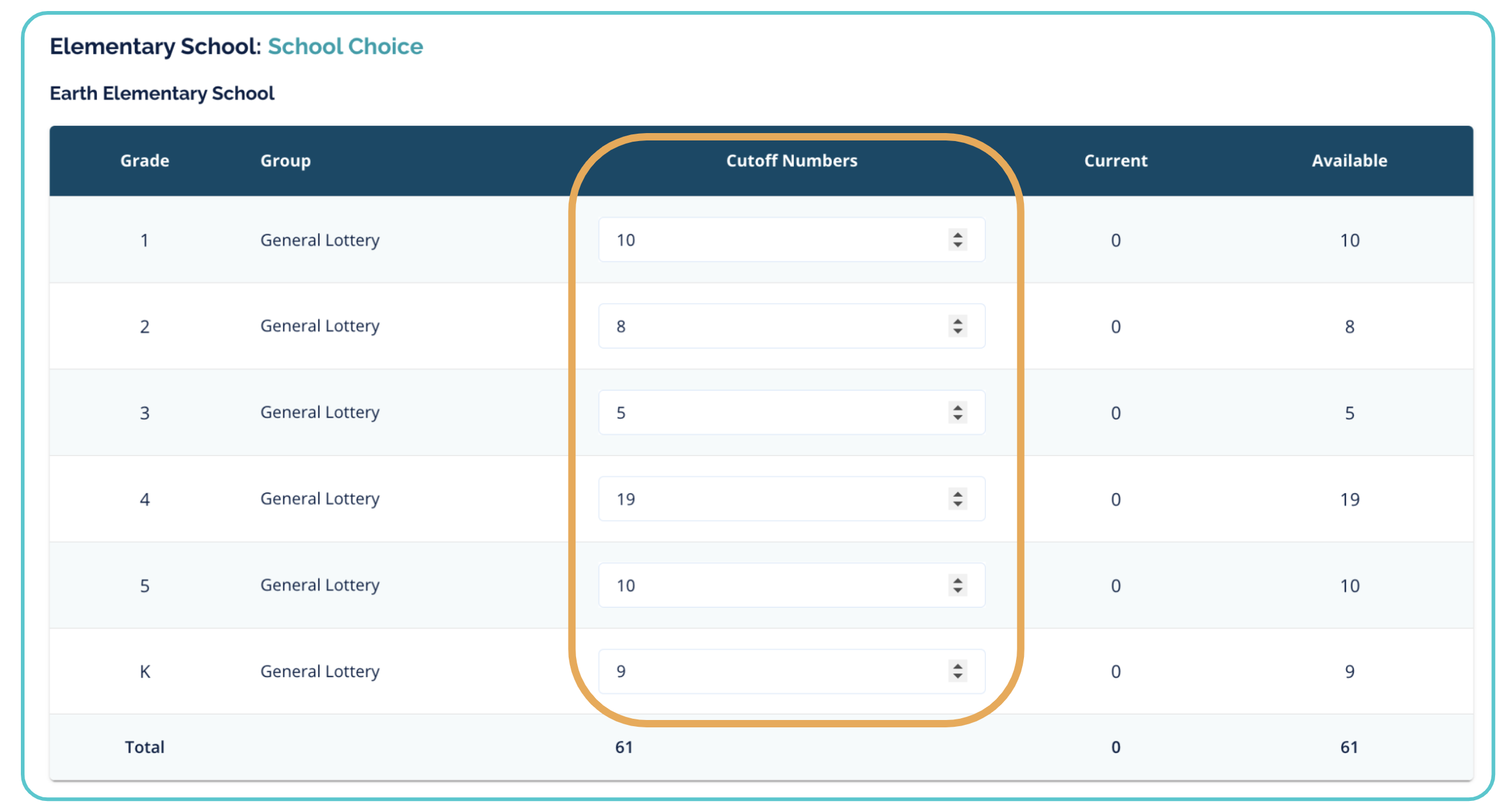Click the Cutoff Numbers column header
The height and width of the screenshot is (812, 1508).
tap(791, 161)
